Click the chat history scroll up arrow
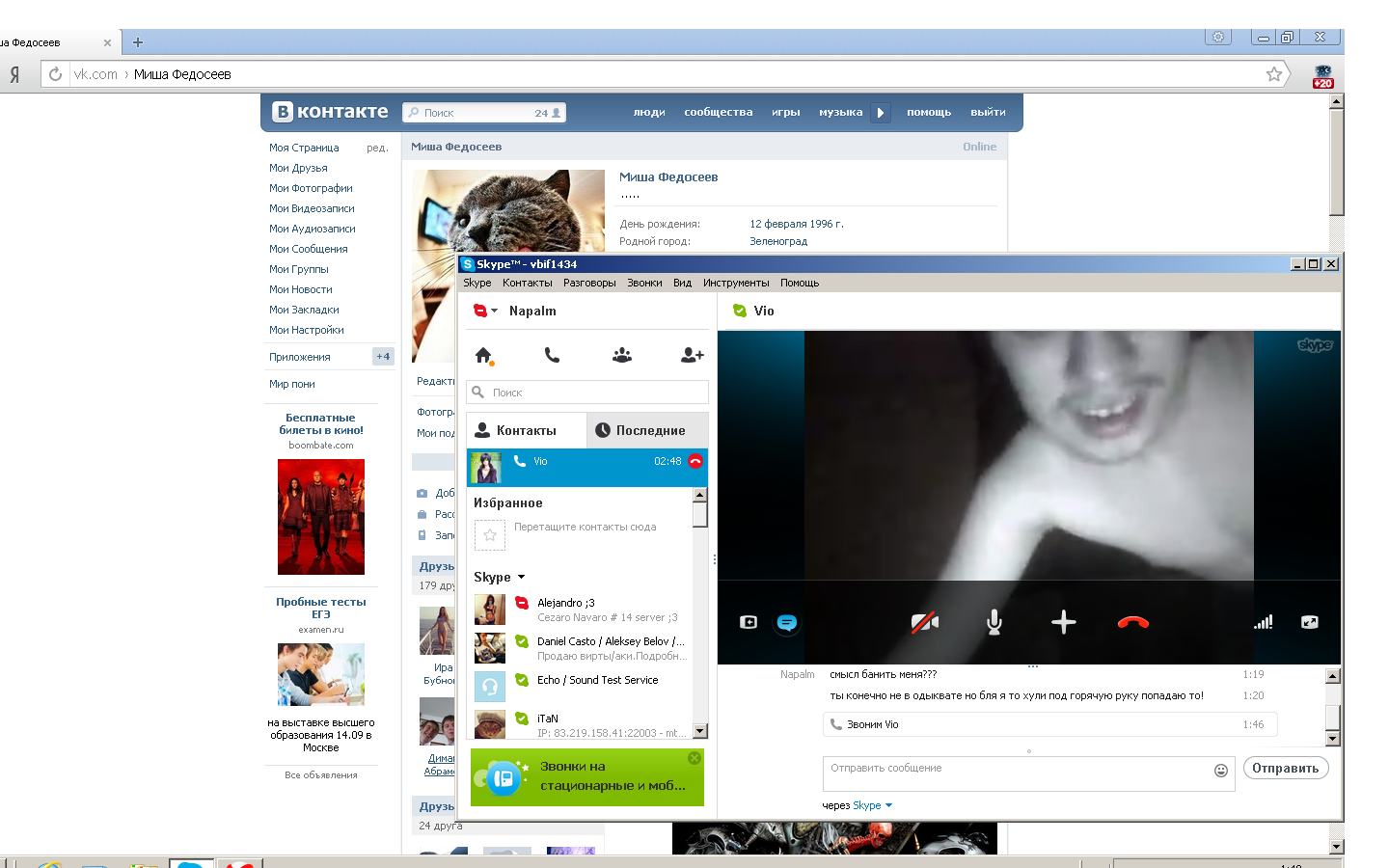 click(1332, 676)
